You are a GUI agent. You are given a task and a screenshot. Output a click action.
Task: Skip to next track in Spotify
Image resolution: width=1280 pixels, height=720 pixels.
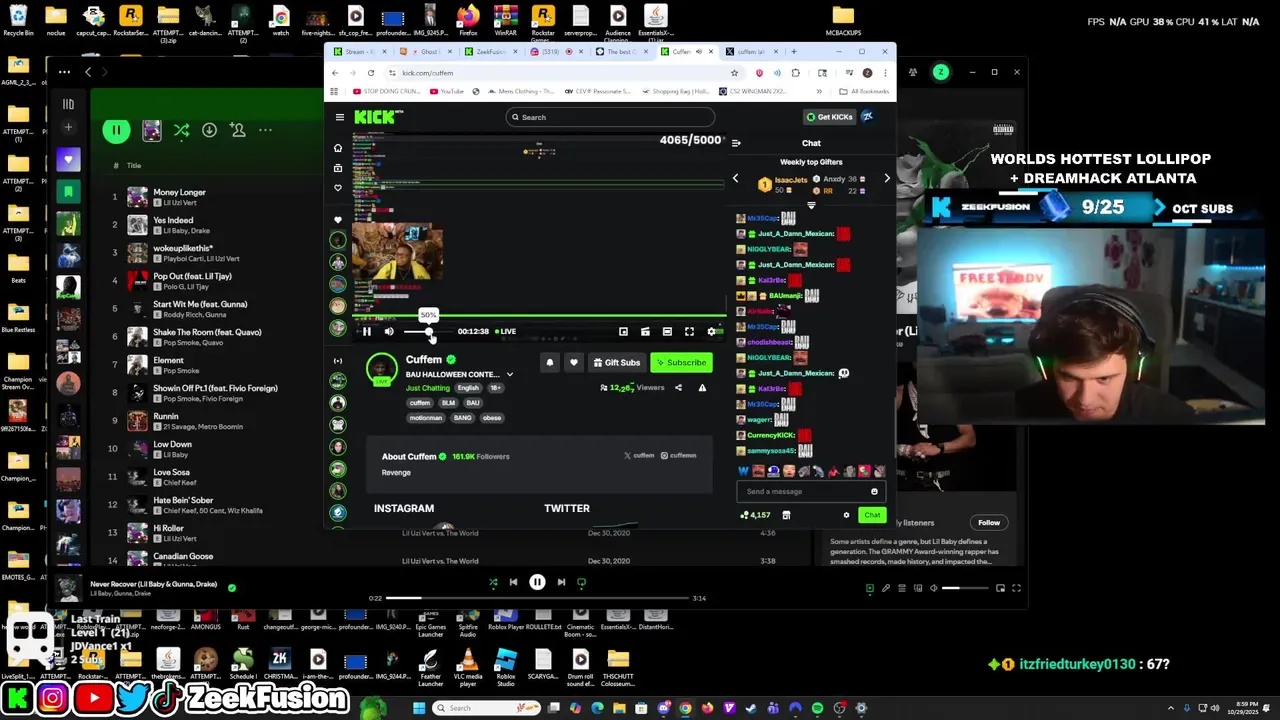561,582
